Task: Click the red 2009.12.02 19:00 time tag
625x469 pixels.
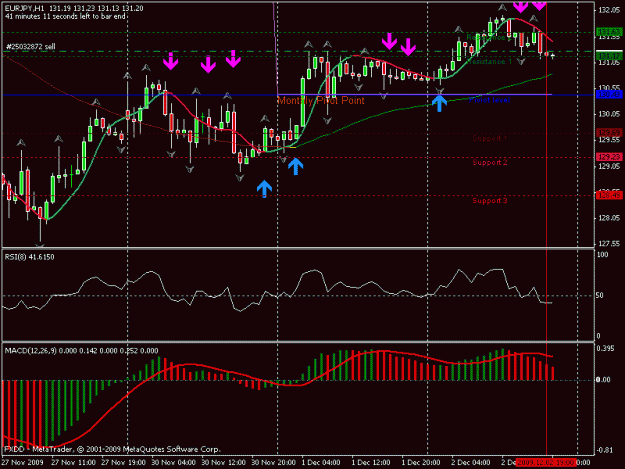Action: [x=546, y=463]
